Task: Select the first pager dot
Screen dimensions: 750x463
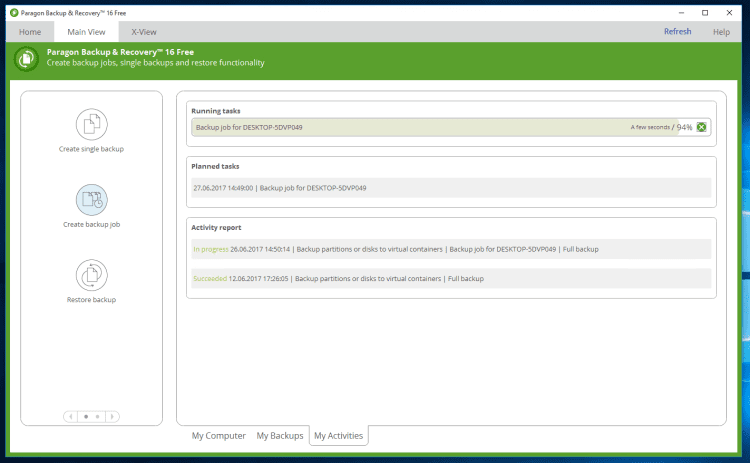Action: (86, 417)
